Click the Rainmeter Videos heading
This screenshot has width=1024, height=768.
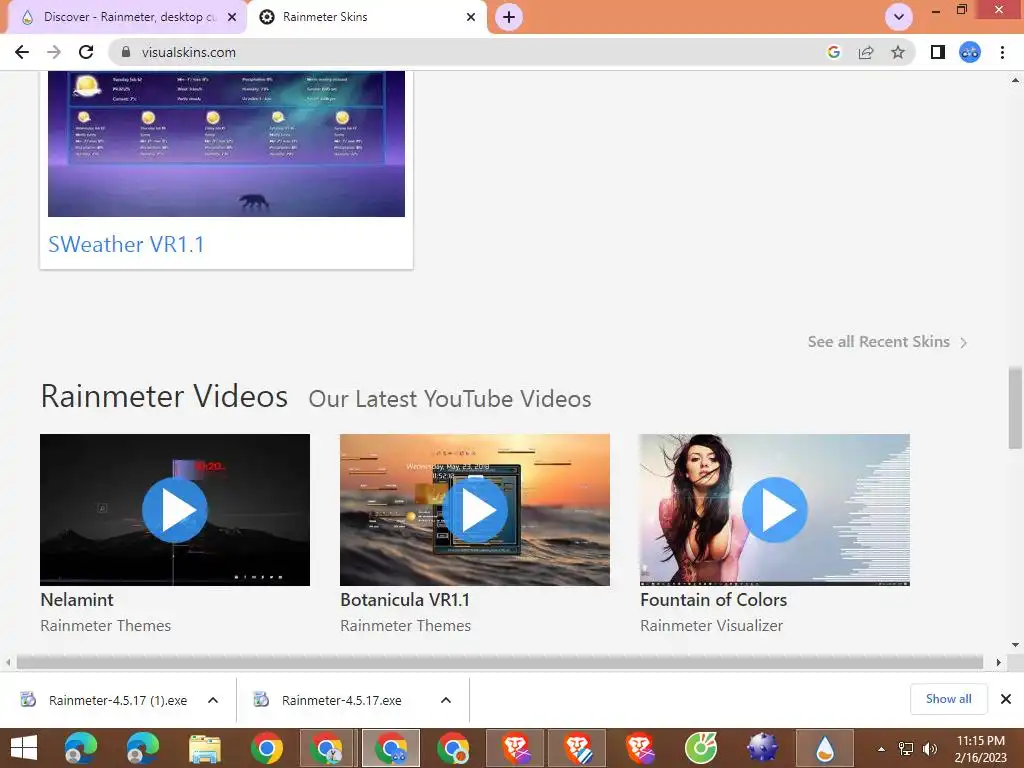point(164,396)
